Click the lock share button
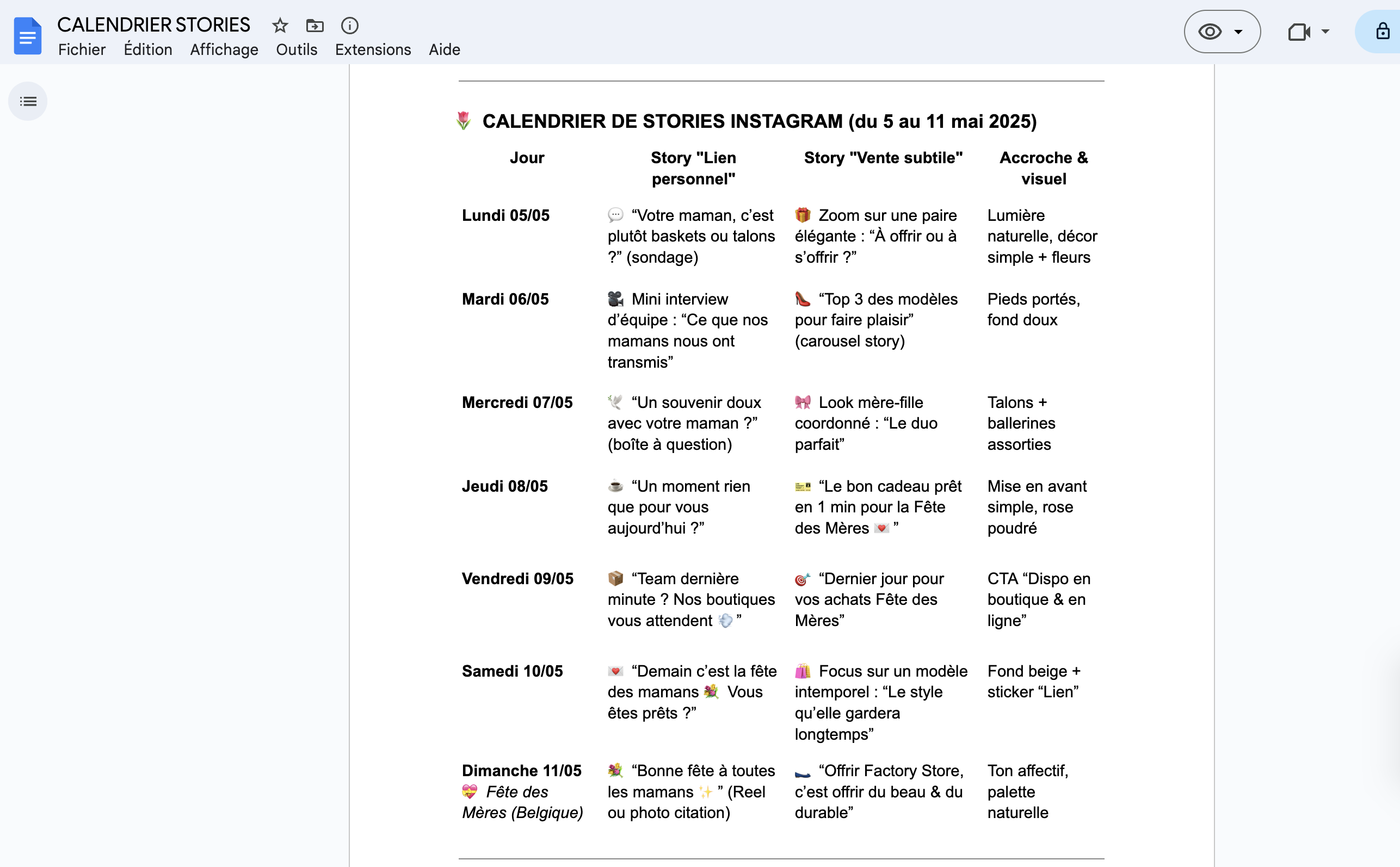This screenshot has width=1400, height=867. 1382,32
